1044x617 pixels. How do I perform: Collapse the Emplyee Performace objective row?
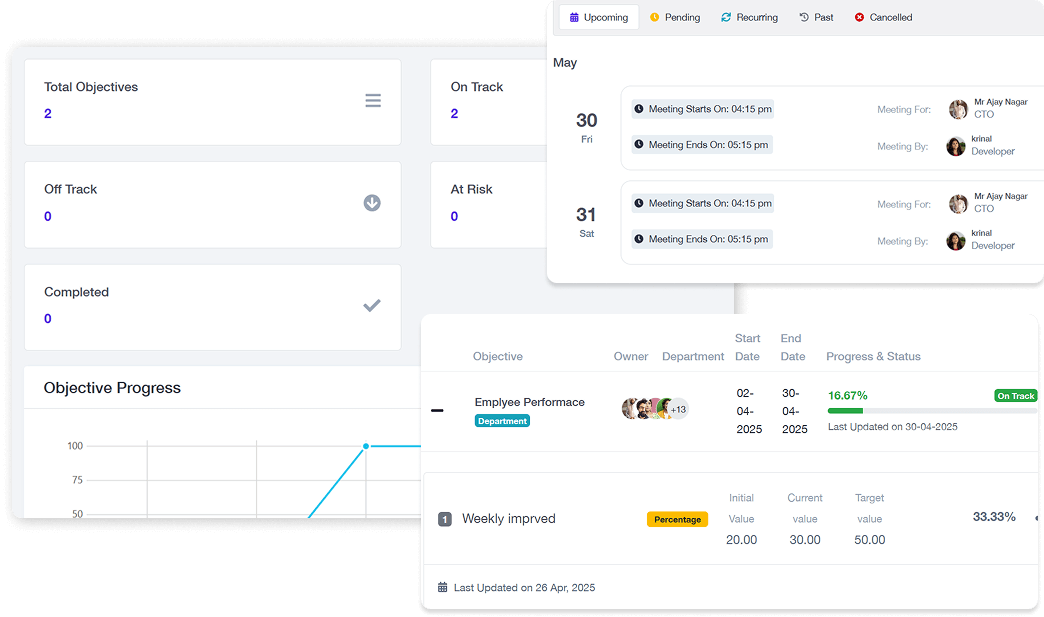(437, 410)
